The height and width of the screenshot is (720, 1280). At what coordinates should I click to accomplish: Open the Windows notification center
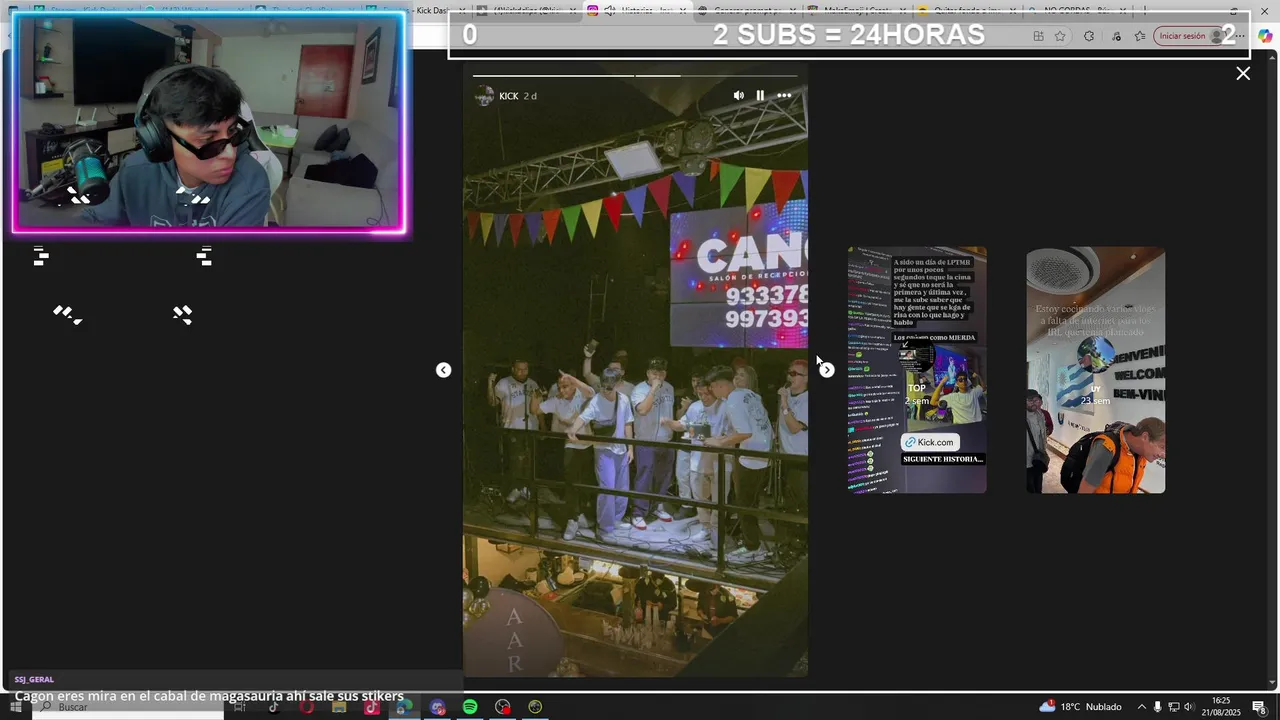1259,707
